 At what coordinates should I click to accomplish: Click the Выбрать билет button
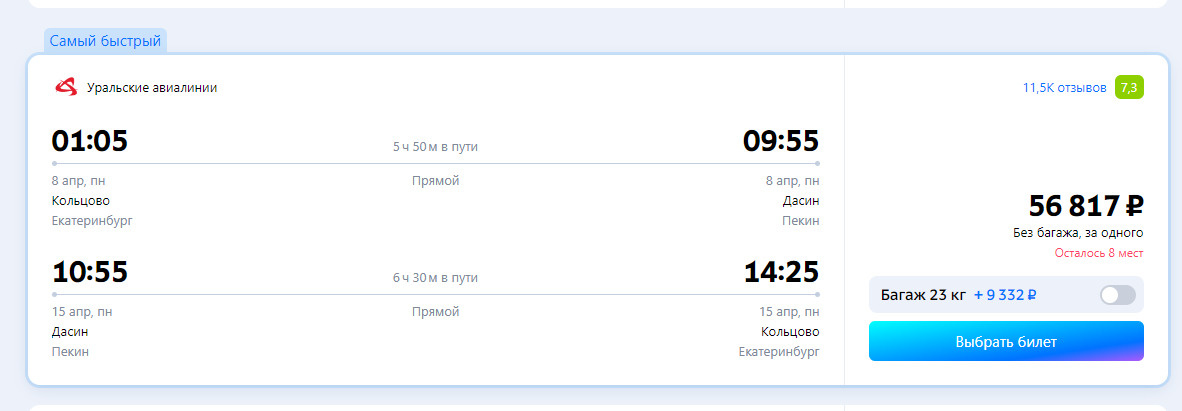[1006, 342]
